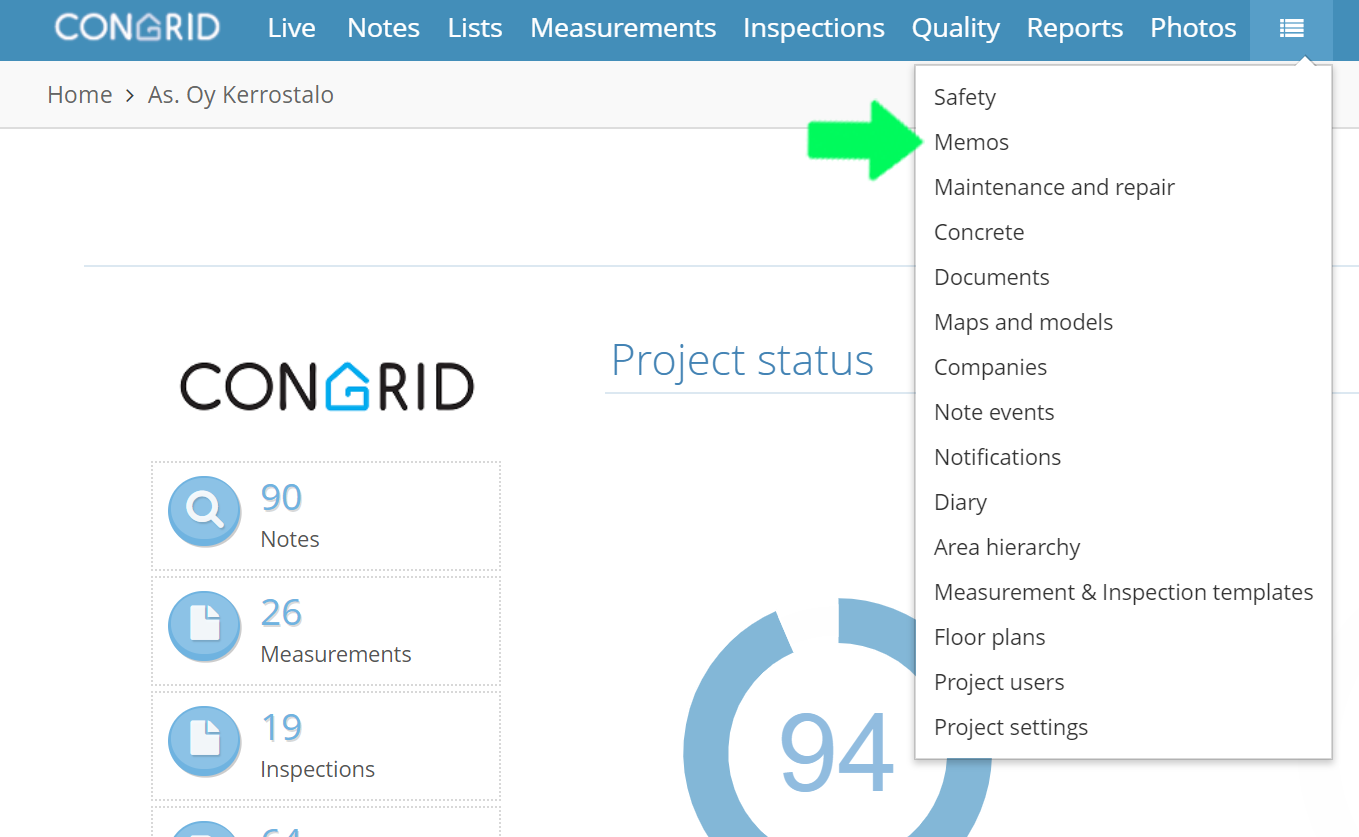Open Memos from the dropdown menu
The width and height of the screenshot is (1359, 837).
pos(971,142)
